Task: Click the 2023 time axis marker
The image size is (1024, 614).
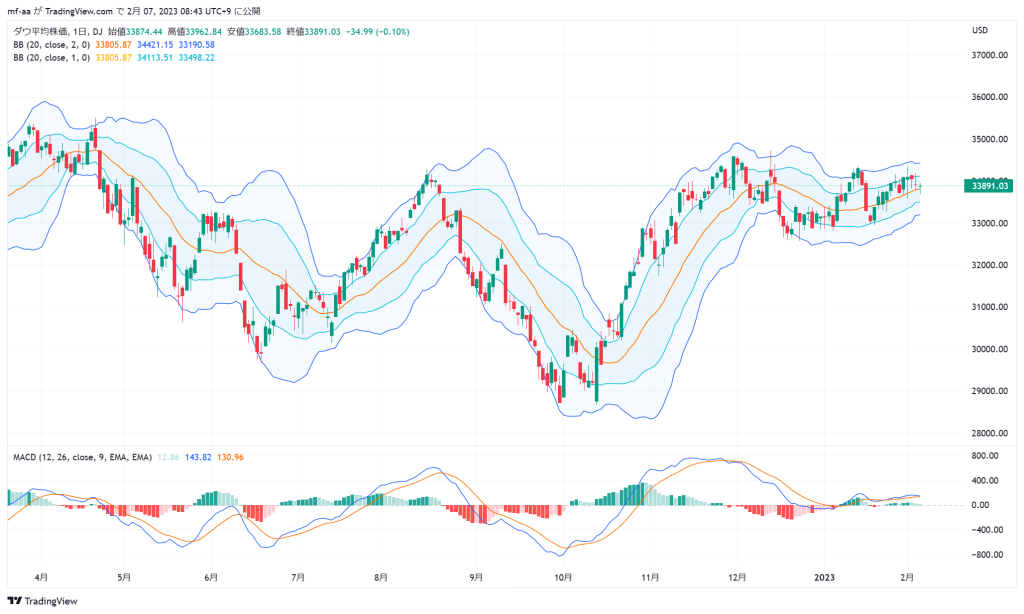Action: pos(824,577)
